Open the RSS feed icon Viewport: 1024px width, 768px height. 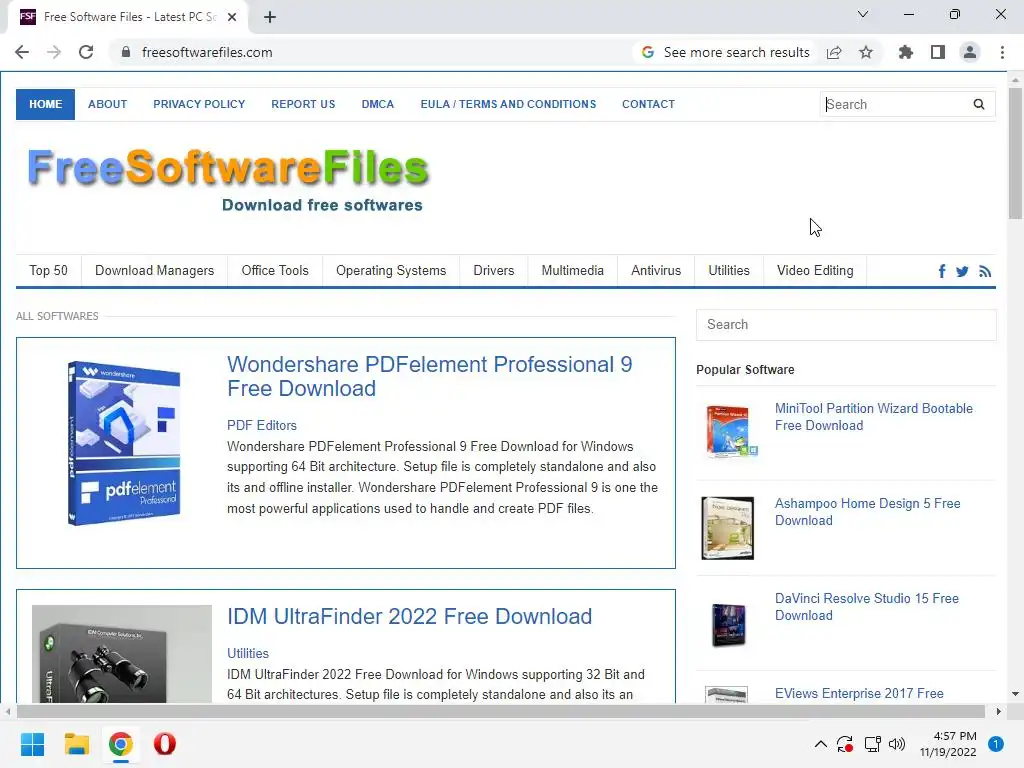point(985,271)
